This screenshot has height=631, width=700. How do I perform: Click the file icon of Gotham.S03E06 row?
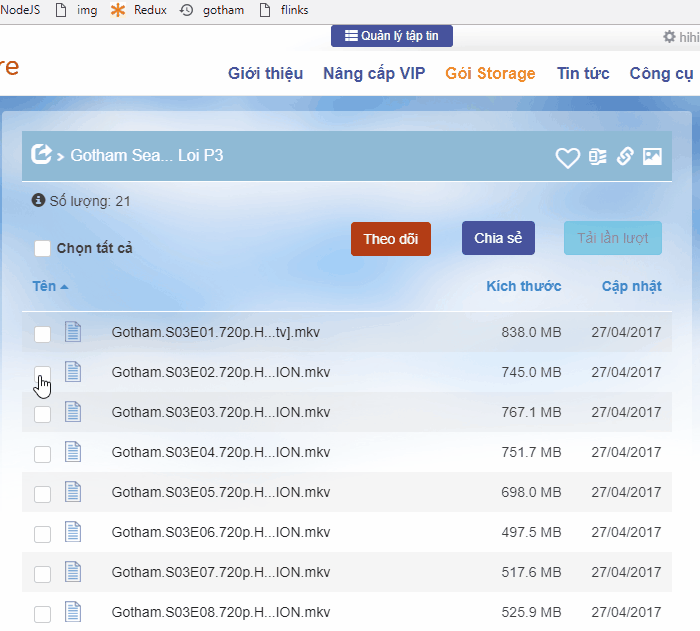73,531
